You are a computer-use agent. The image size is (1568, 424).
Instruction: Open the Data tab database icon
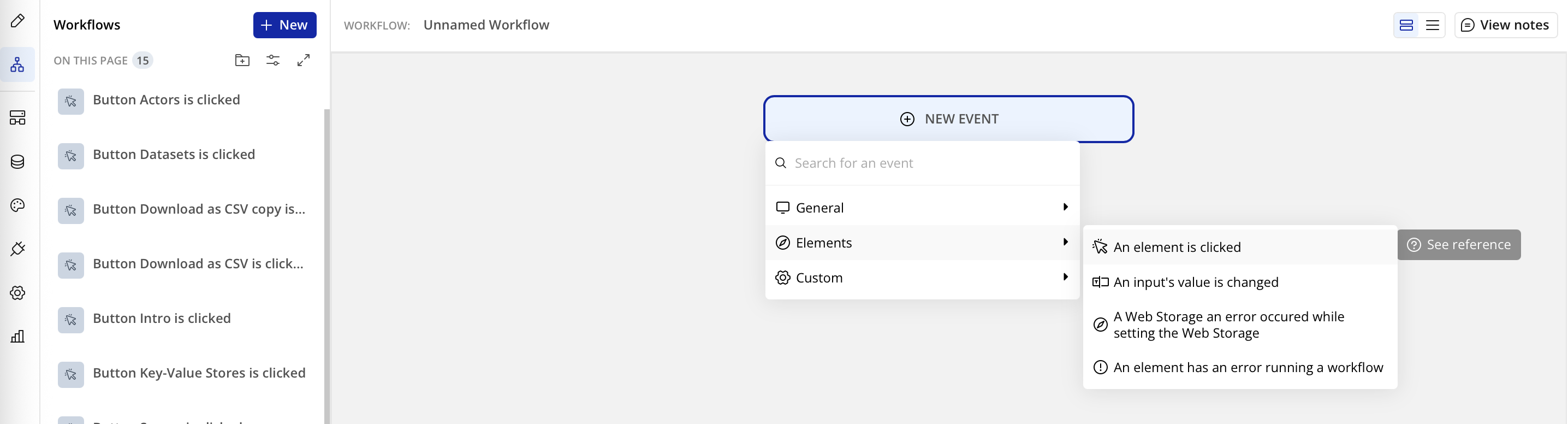[17, 161]
